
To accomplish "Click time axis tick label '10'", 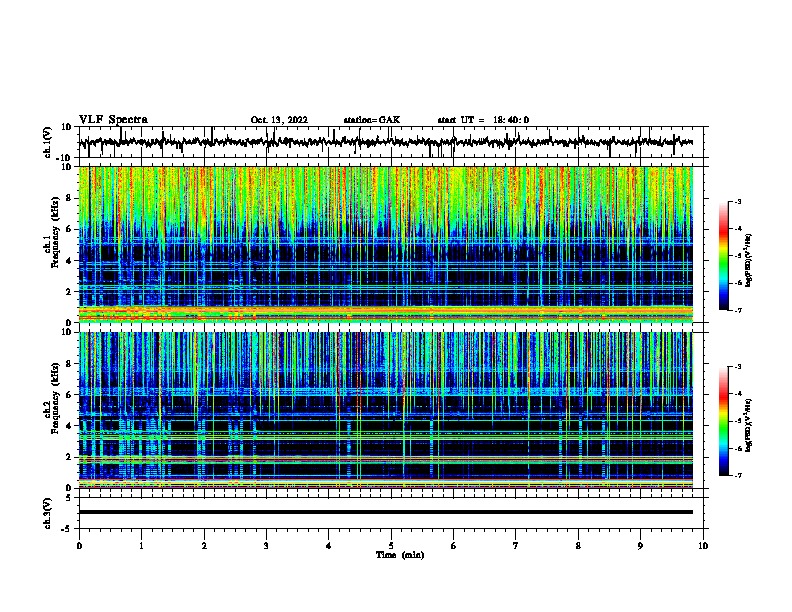I will [x=703, y=545].
